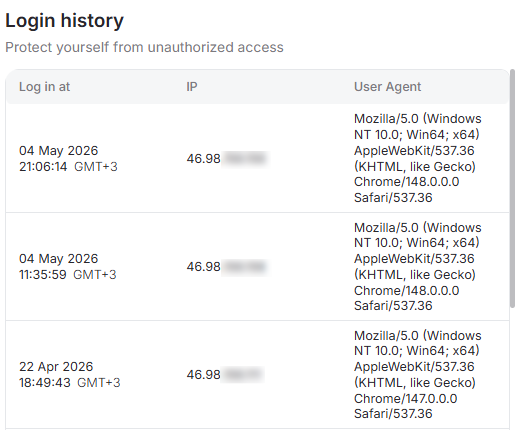The height and width of the screenshot is (430, 523).
Task: Select the 04 May 2026 11:35:59 login date
Action: pyautogui.click(x=67, y=267)
